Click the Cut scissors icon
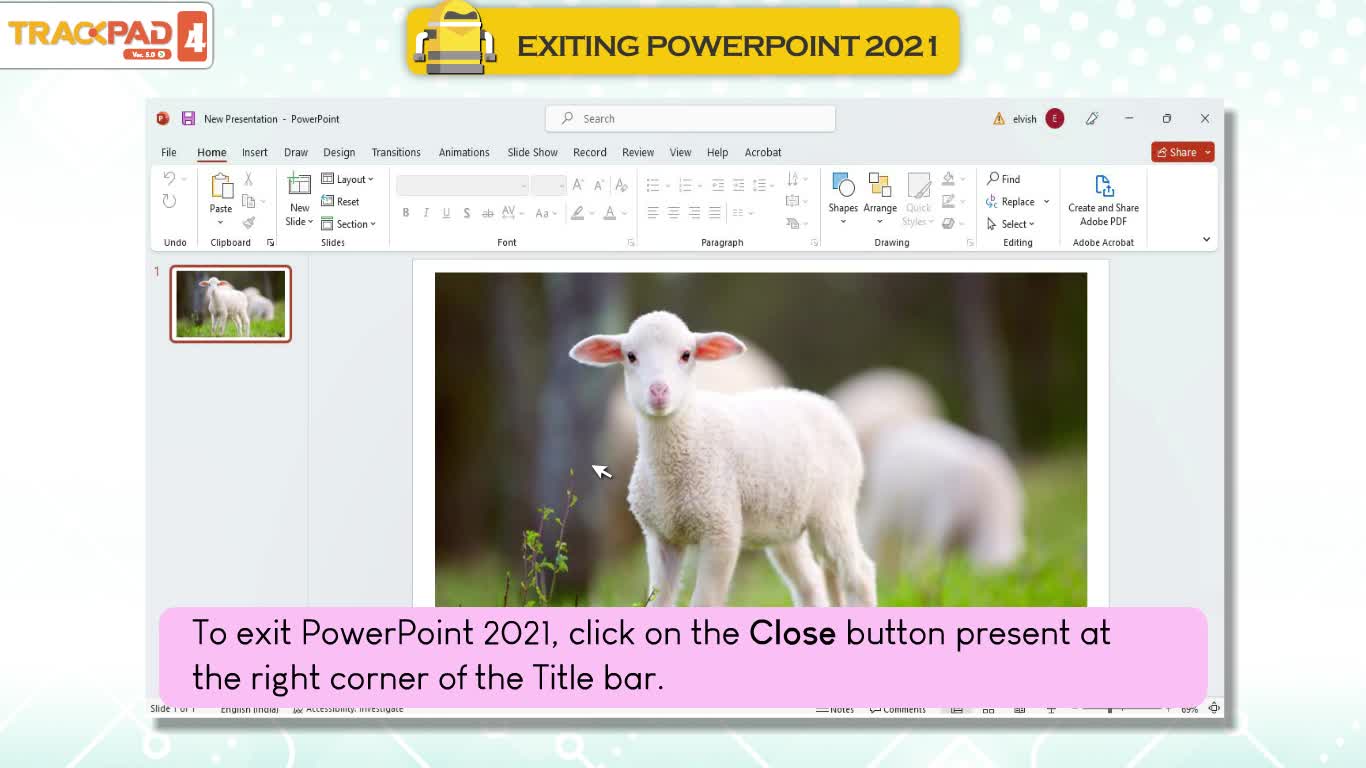The height and width of the screenshot is (768, 1366). pos(248,179)
